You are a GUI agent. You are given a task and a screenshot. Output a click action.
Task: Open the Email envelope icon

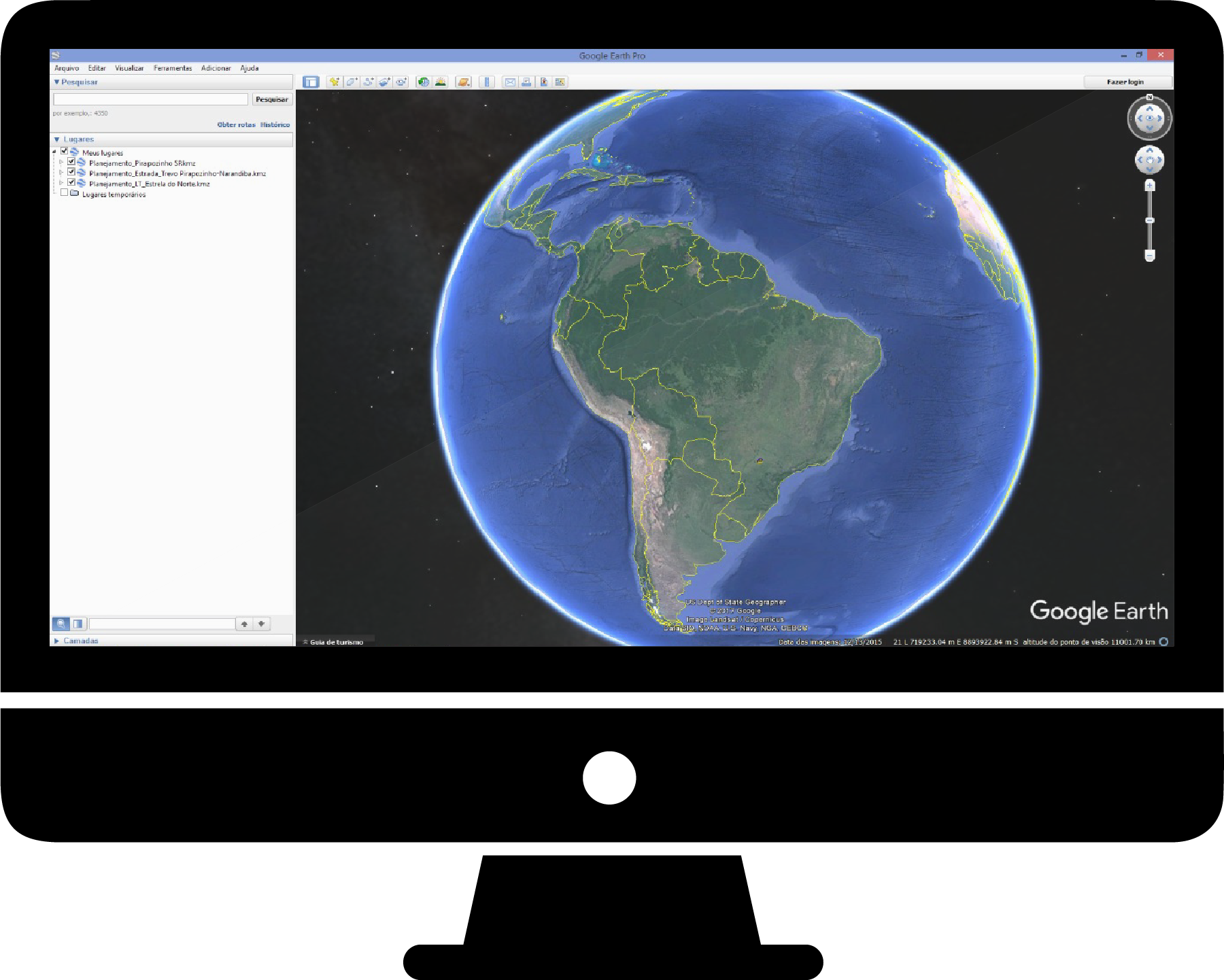click(x=510, y=82)
